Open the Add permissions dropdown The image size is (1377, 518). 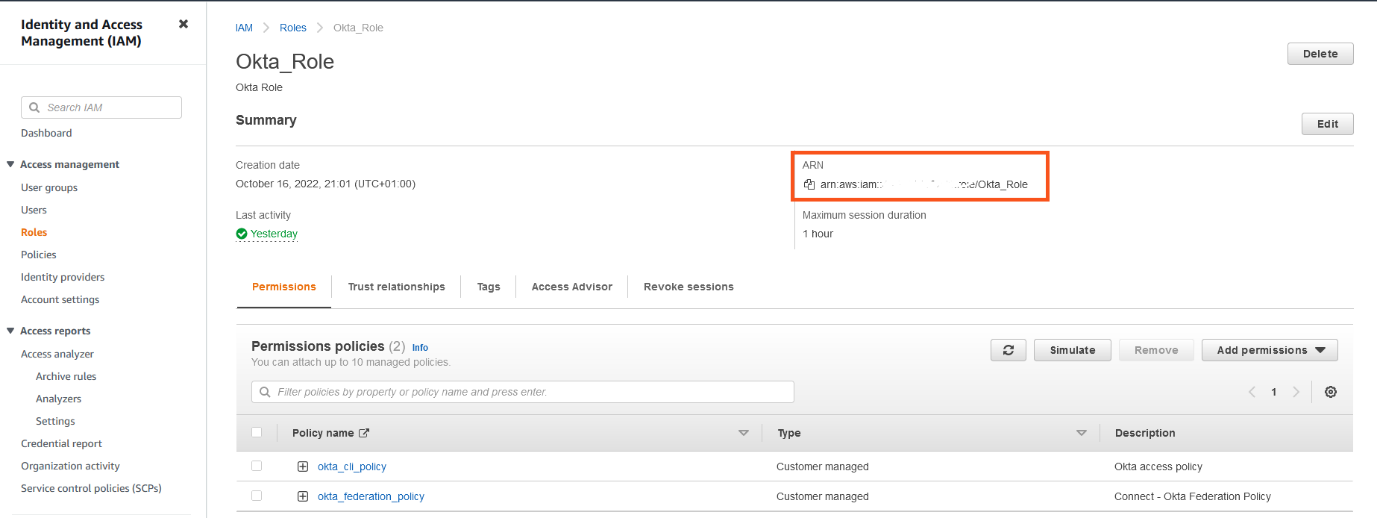coord(1270,350)
